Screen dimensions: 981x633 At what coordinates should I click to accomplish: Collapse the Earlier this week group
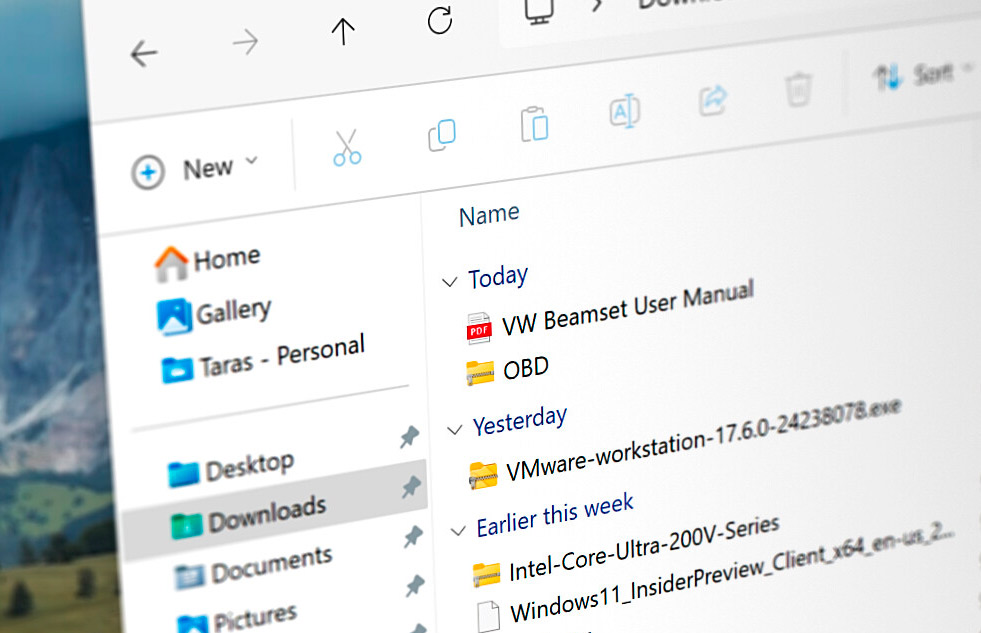pos(459,529)
